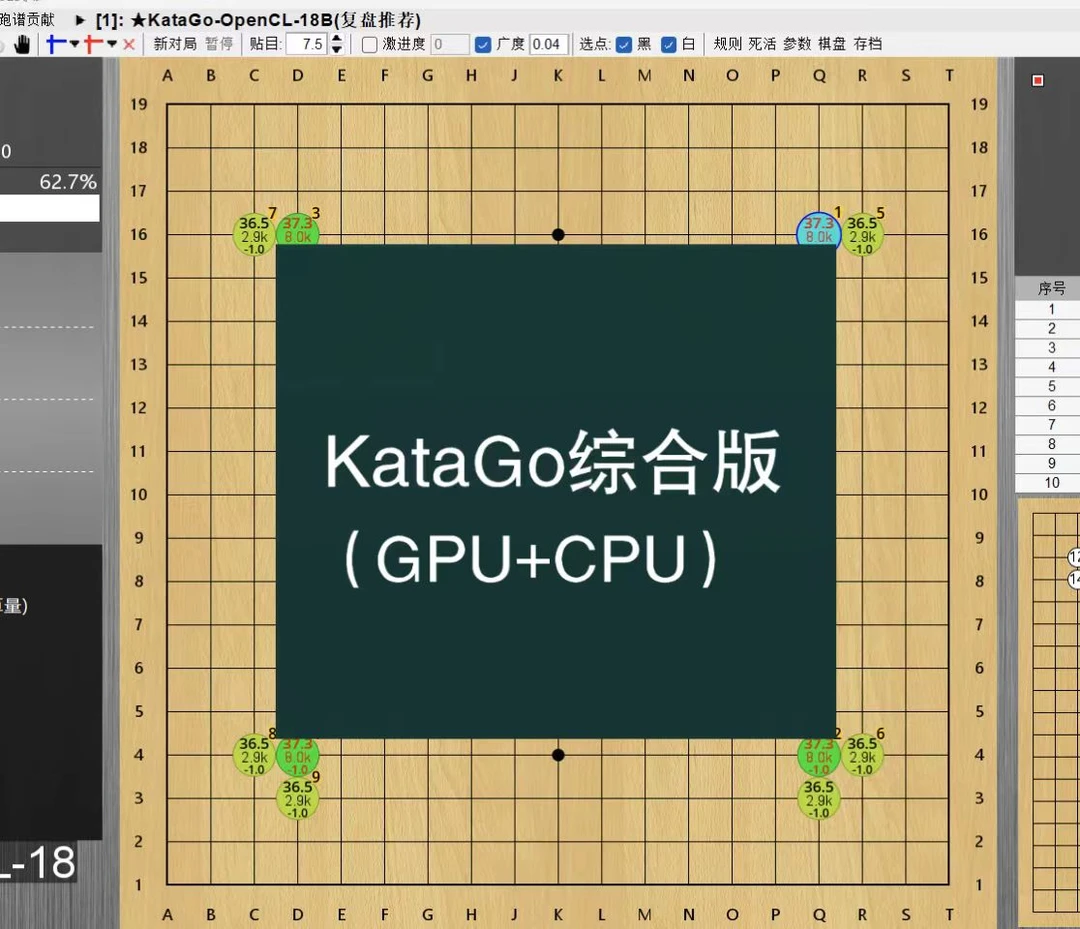The height and width of the screenshot is (929, 1080).
Task: Click the 62.7% progress bar on the left
Action: (x=50, y=207)
